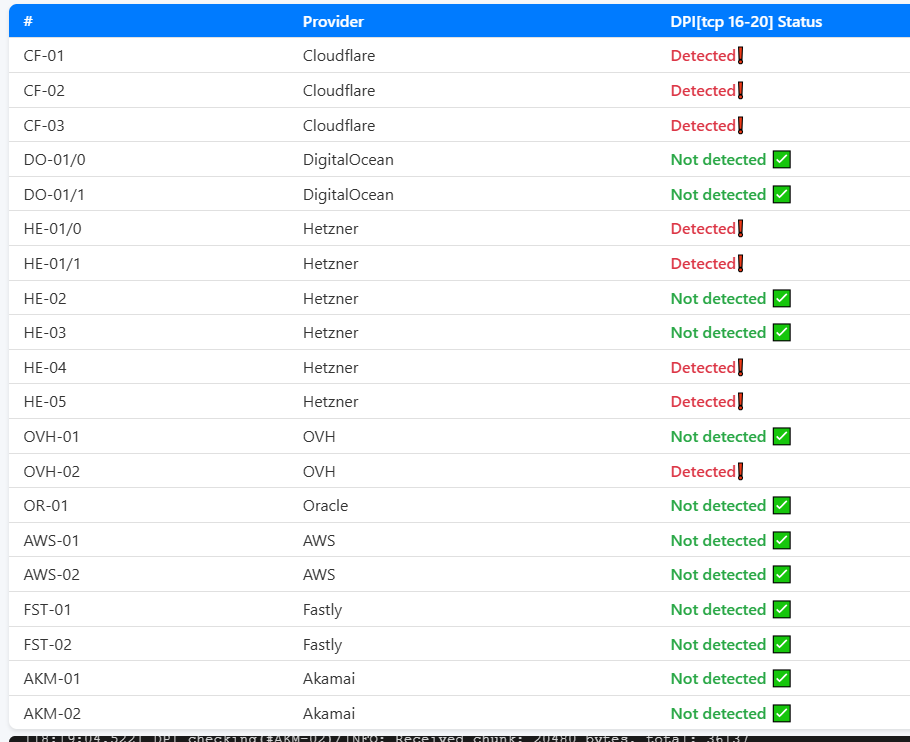Click the red exclamation icon in HE-01/0 row
This screenshot has height=742, width=910.
click(741, 228)
